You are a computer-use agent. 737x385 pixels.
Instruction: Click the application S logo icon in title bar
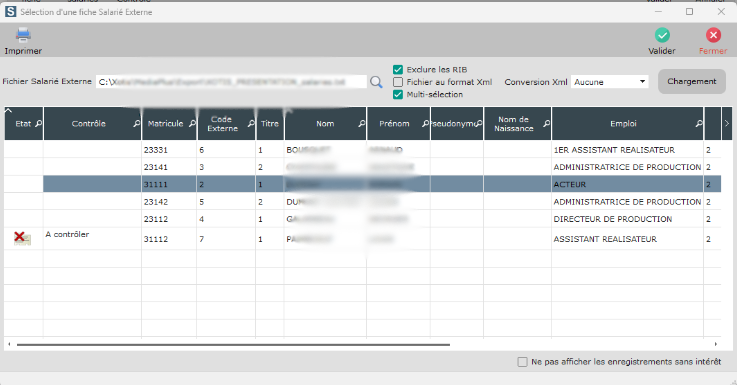(10, 12)
